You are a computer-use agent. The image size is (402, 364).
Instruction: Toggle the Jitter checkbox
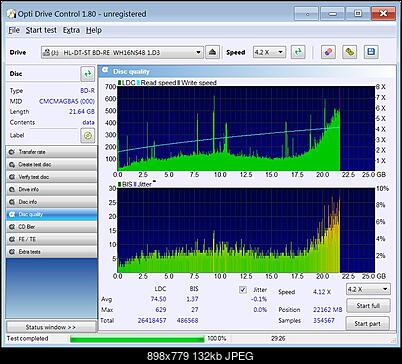coord(243,290)
